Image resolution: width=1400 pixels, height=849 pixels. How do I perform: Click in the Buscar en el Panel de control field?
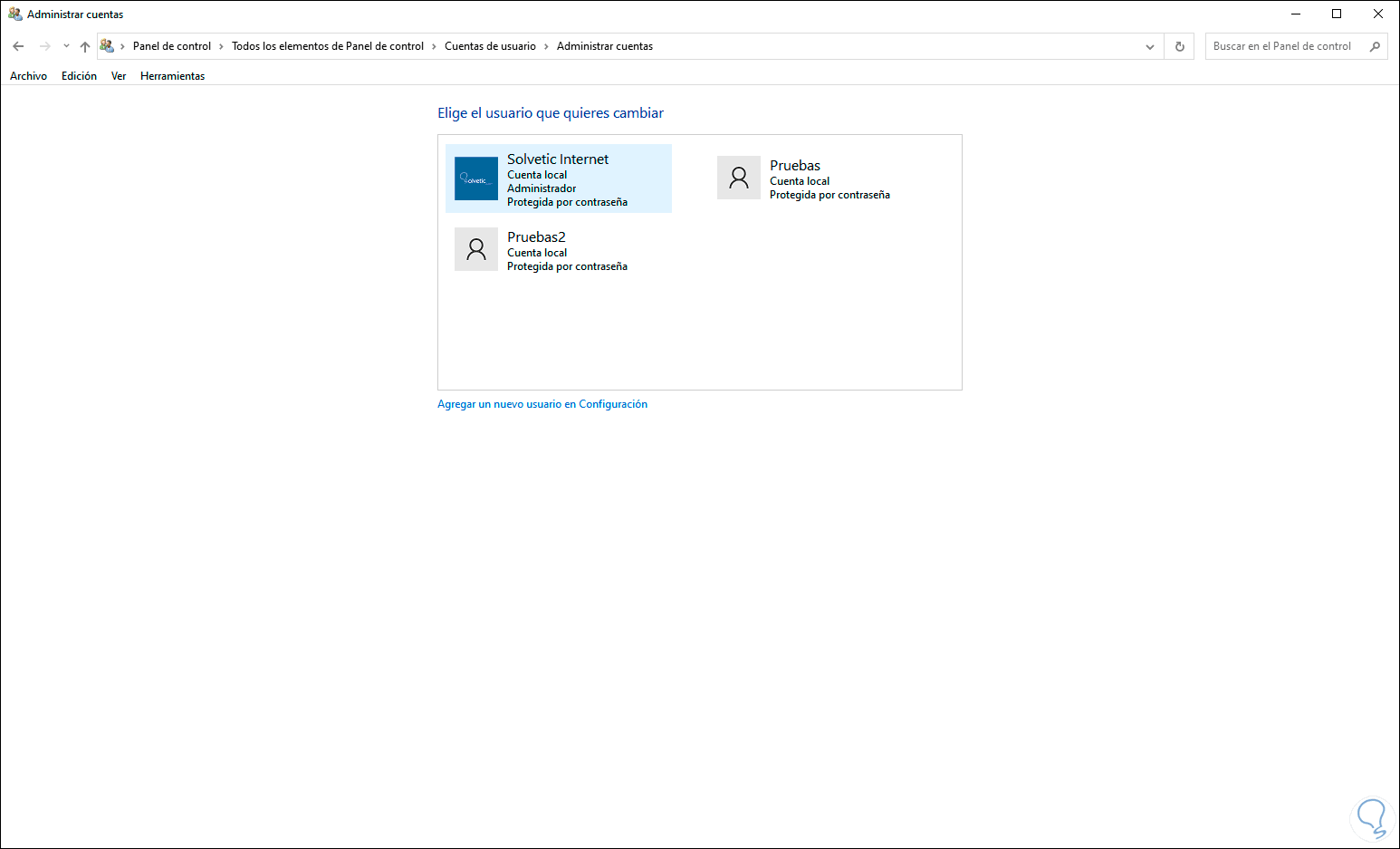click(1286, 45)
